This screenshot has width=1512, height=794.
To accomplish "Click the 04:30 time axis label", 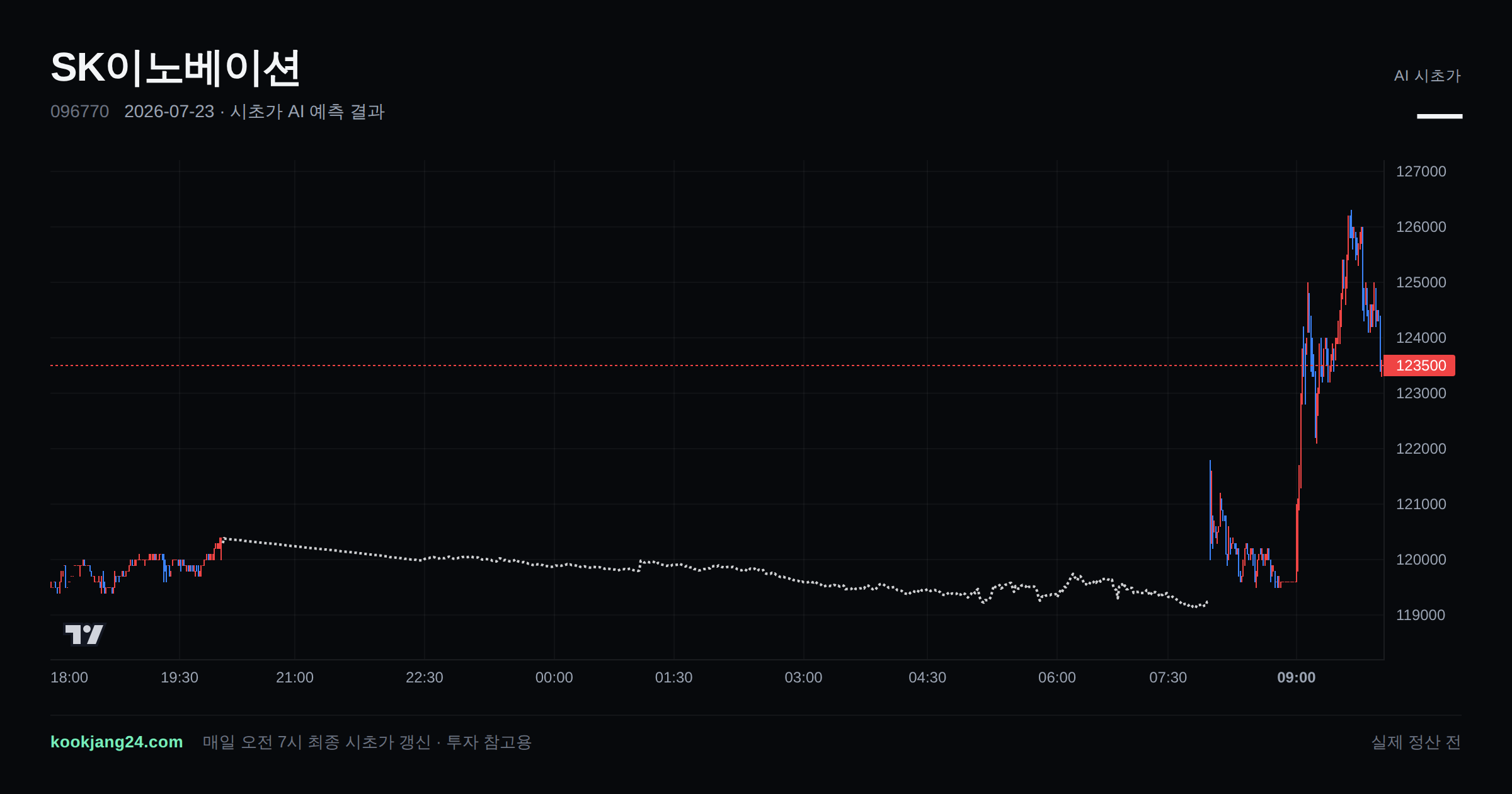I will click(927, 677).
